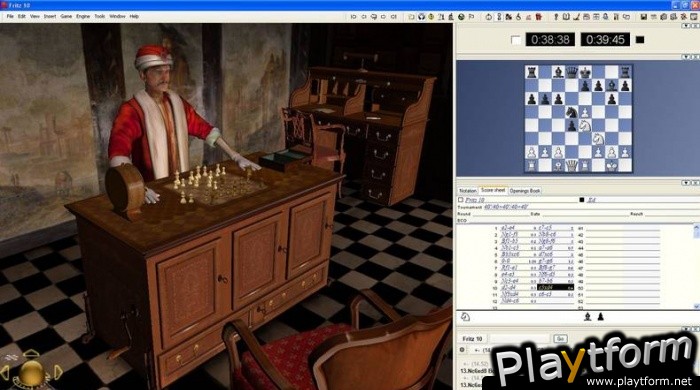Click the white checkbox beside Fritz 10 on score sheet

[461, 200]
